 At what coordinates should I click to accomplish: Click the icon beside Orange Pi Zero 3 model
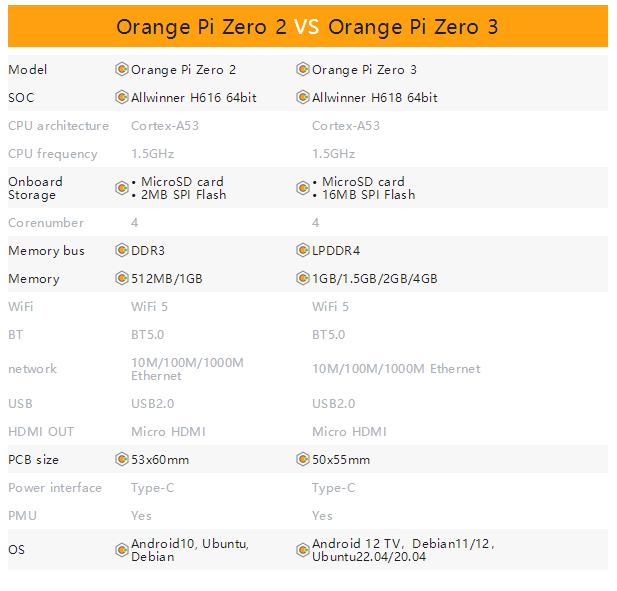(x=303, y=69)
